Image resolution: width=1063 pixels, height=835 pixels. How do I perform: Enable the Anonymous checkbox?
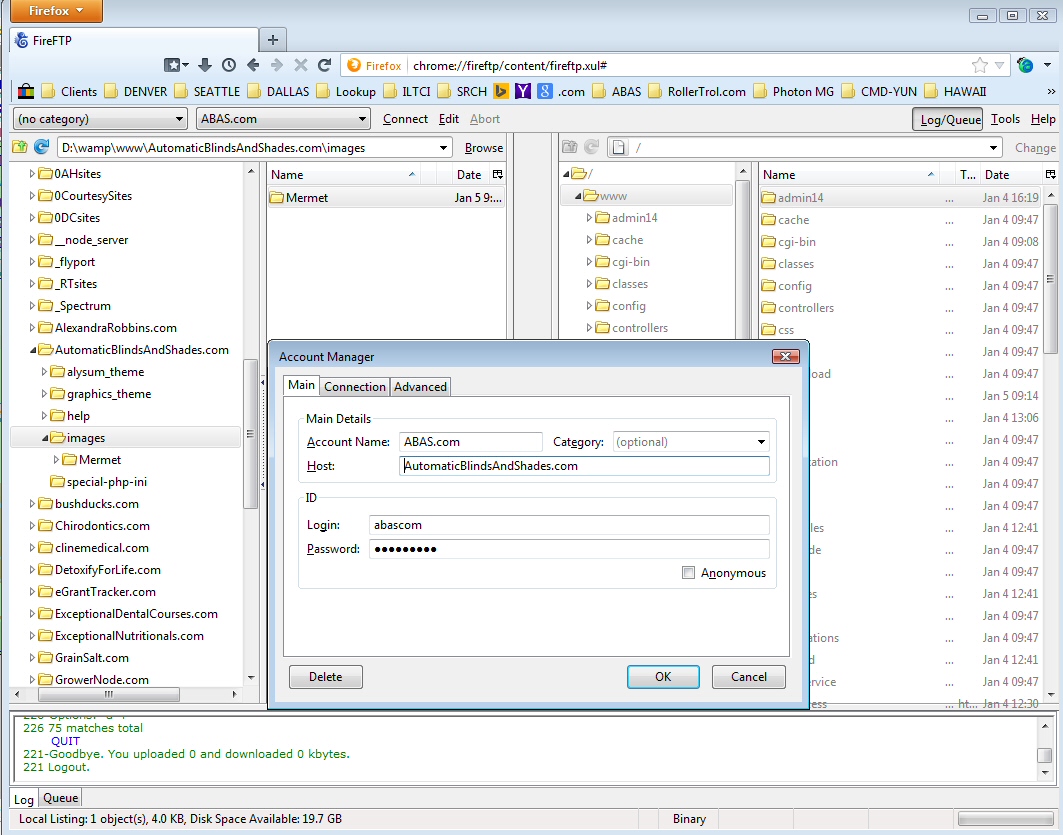click(x=688, y=573)
